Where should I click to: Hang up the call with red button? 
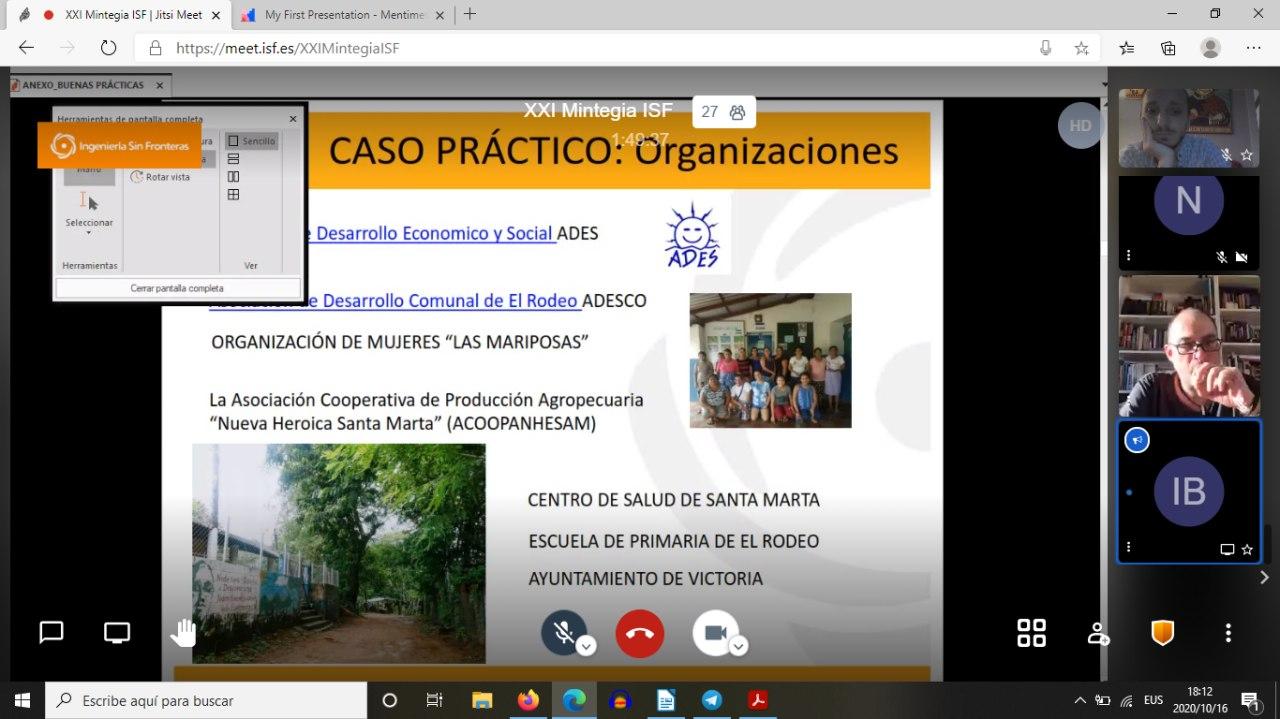pos(640,633)
